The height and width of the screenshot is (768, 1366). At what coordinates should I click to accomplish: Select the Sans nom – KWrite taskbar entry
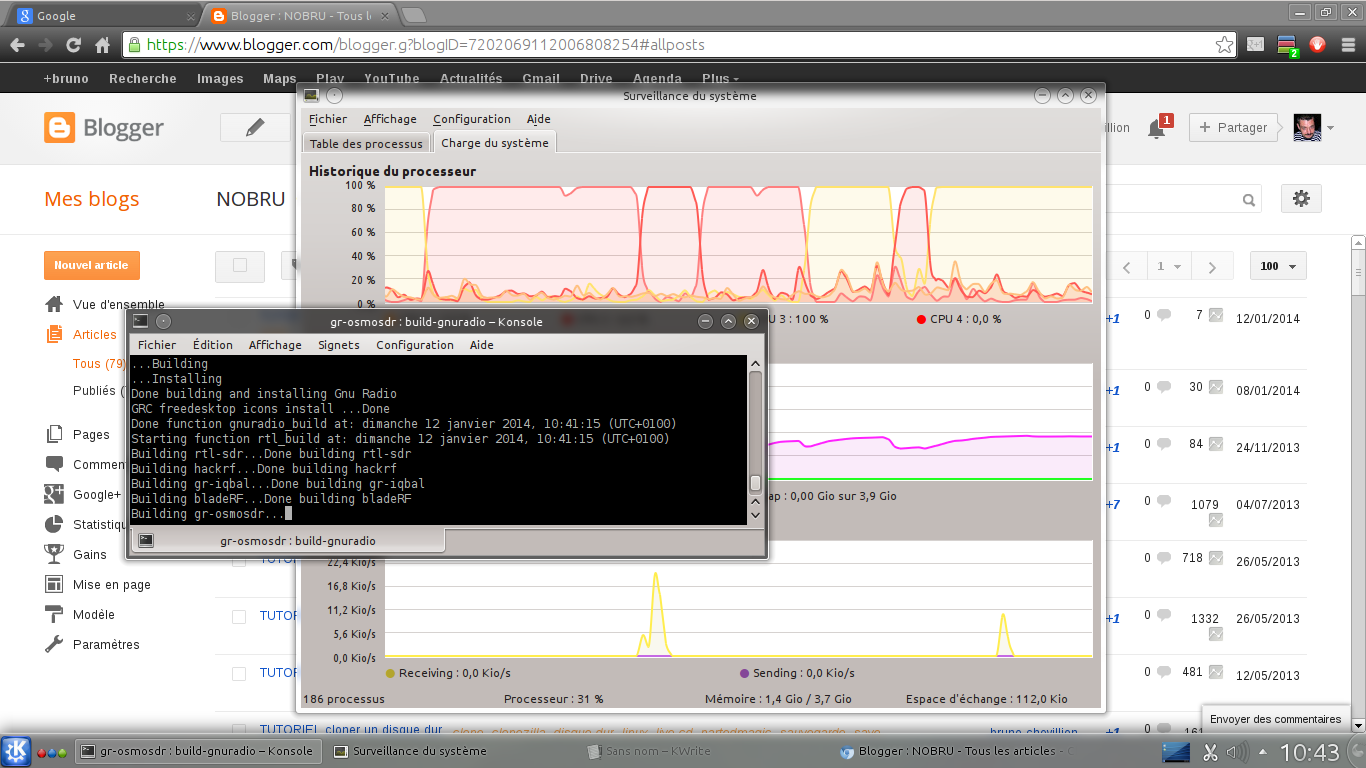pyautogui.click(x=650, y=751)
